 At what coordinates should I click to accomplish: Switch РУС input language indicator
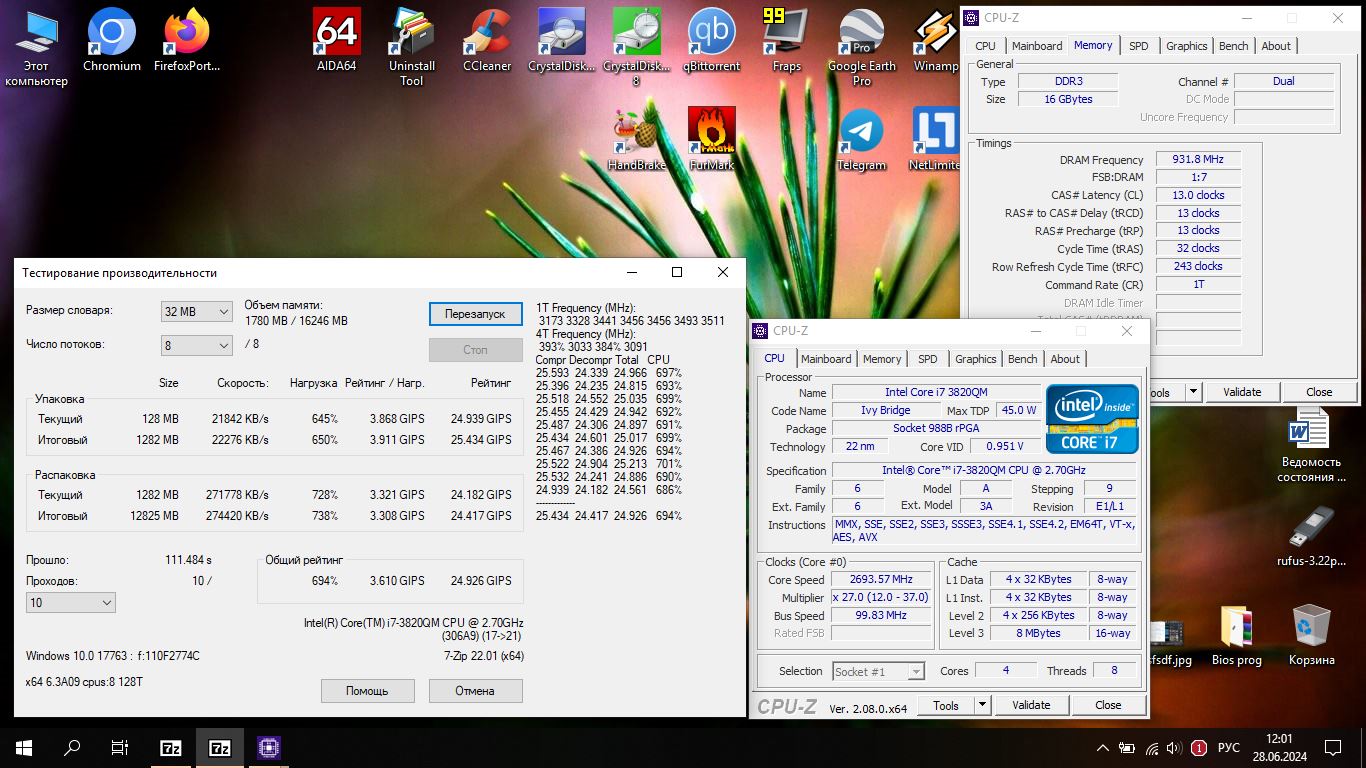(1230, 747)
